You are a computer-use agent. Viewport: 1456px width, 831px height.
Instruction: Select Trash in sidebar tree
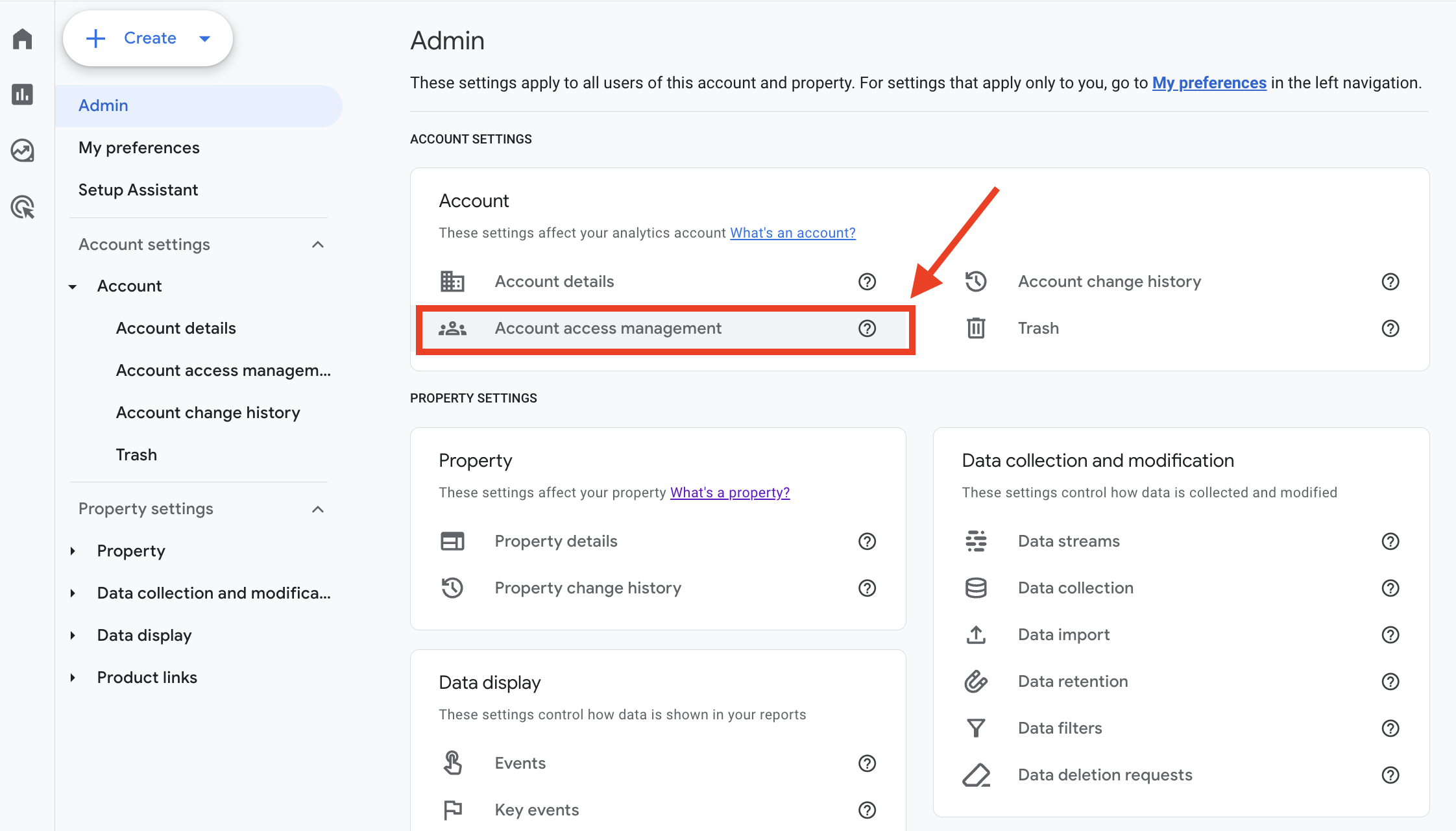(136, 455)
